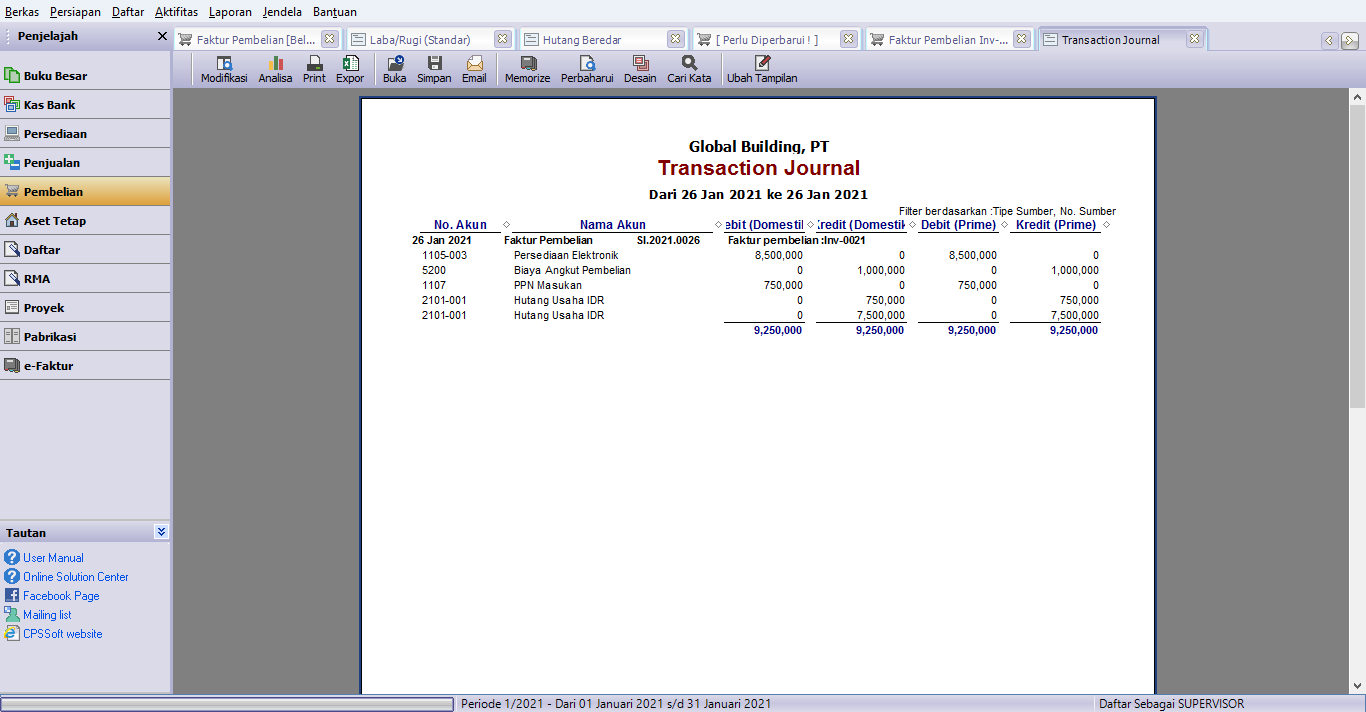Send the report via Email icon
1366x712 pixels.
[474, 69]
